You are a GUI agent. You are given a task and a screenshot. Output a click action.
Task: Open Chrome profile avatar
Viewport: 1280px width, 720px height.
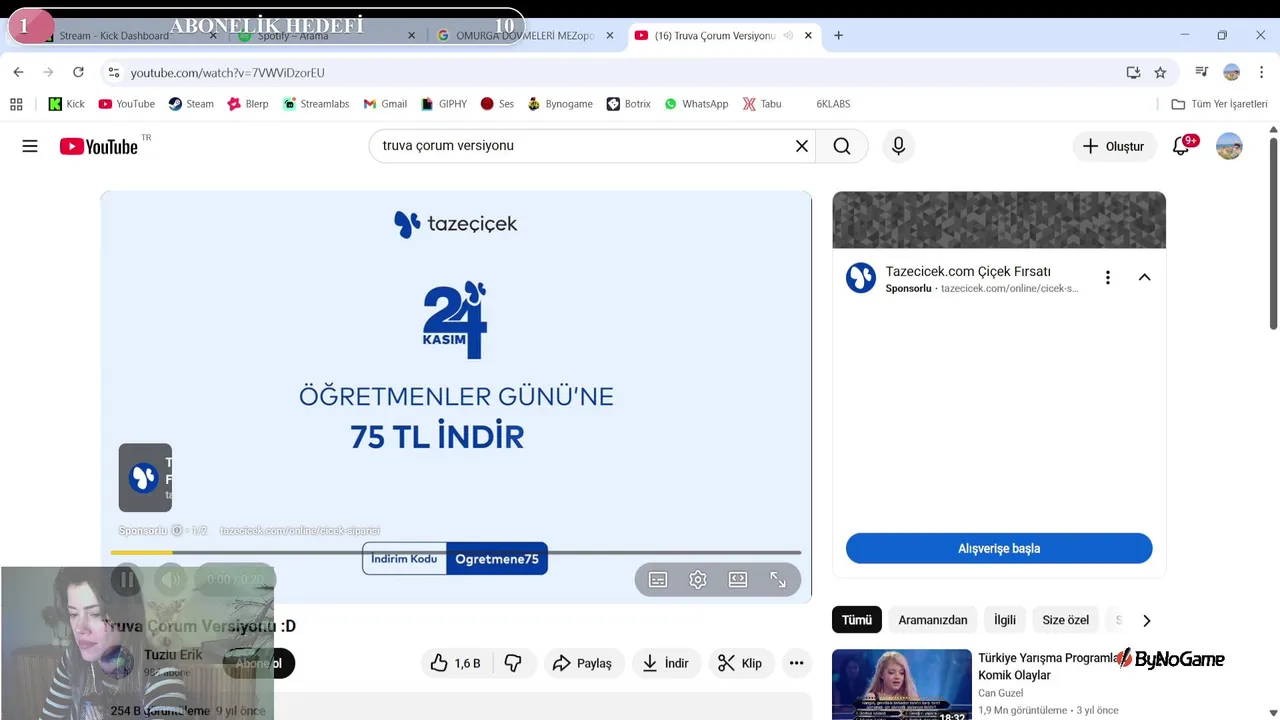(x=1232, y=72)
